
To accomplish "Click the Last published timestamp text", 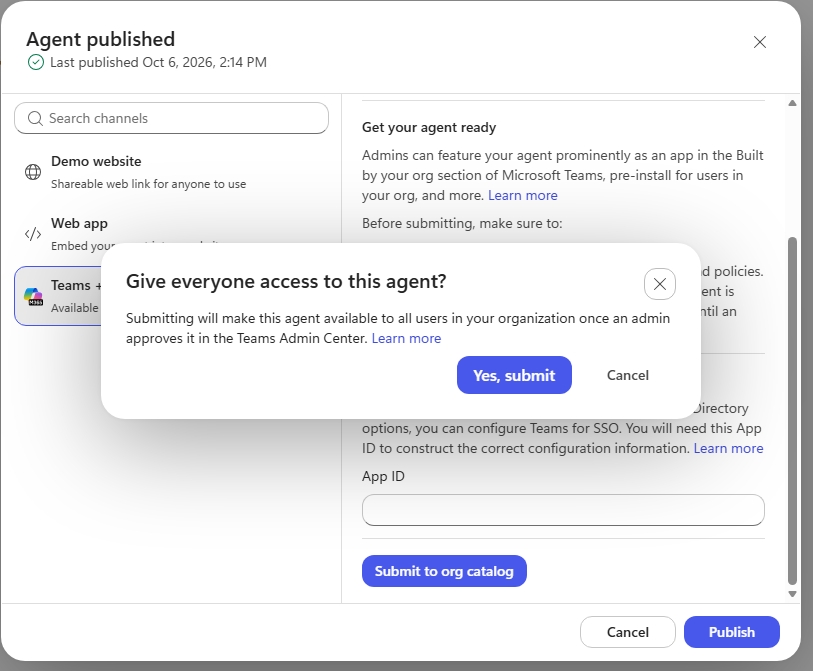I will coord(158,62).
